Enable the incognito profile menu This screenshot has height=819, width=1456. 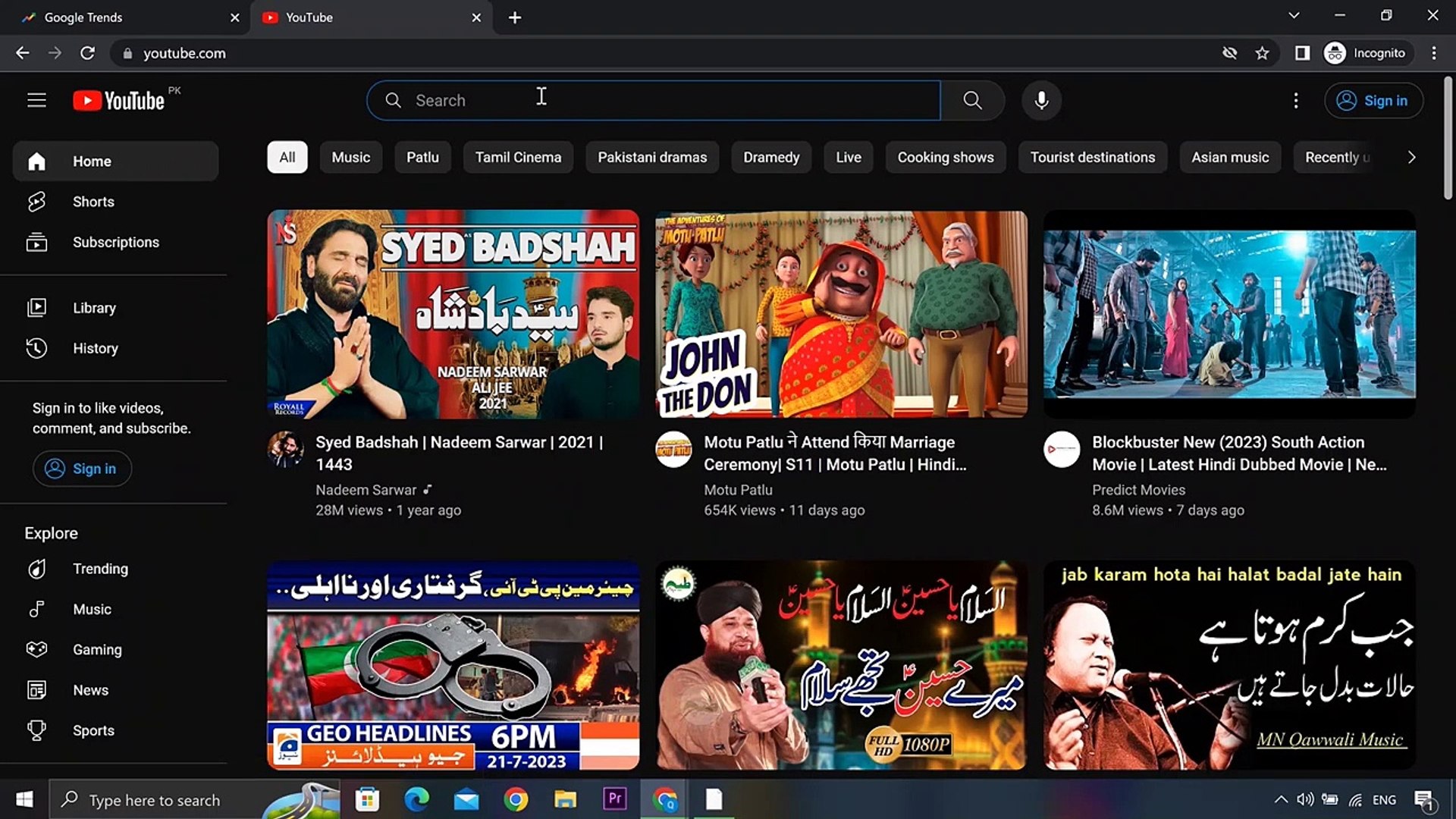[x=1366, y=53]
